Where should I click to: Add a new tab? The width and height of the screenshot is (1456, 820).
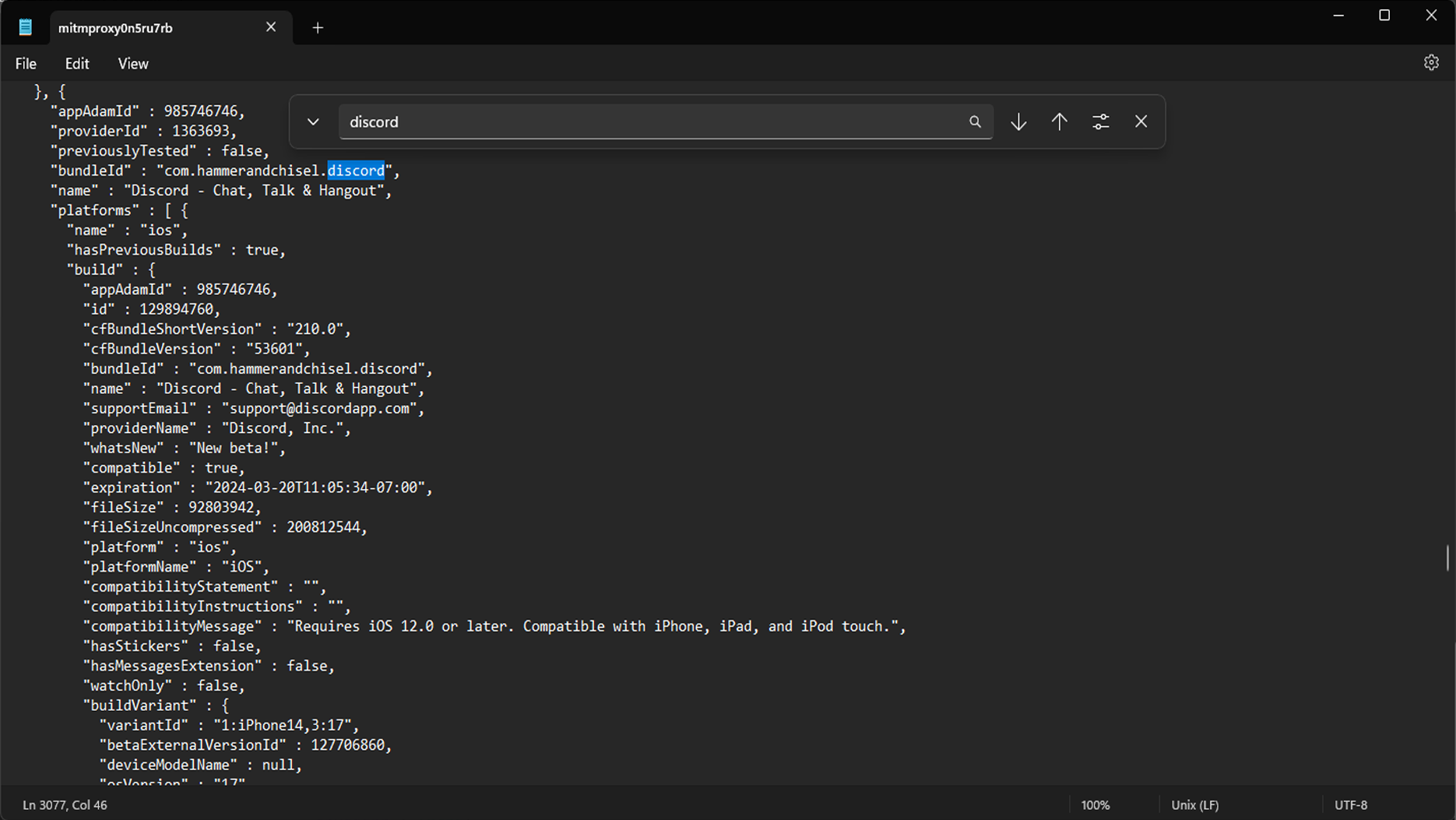[318, 28]
